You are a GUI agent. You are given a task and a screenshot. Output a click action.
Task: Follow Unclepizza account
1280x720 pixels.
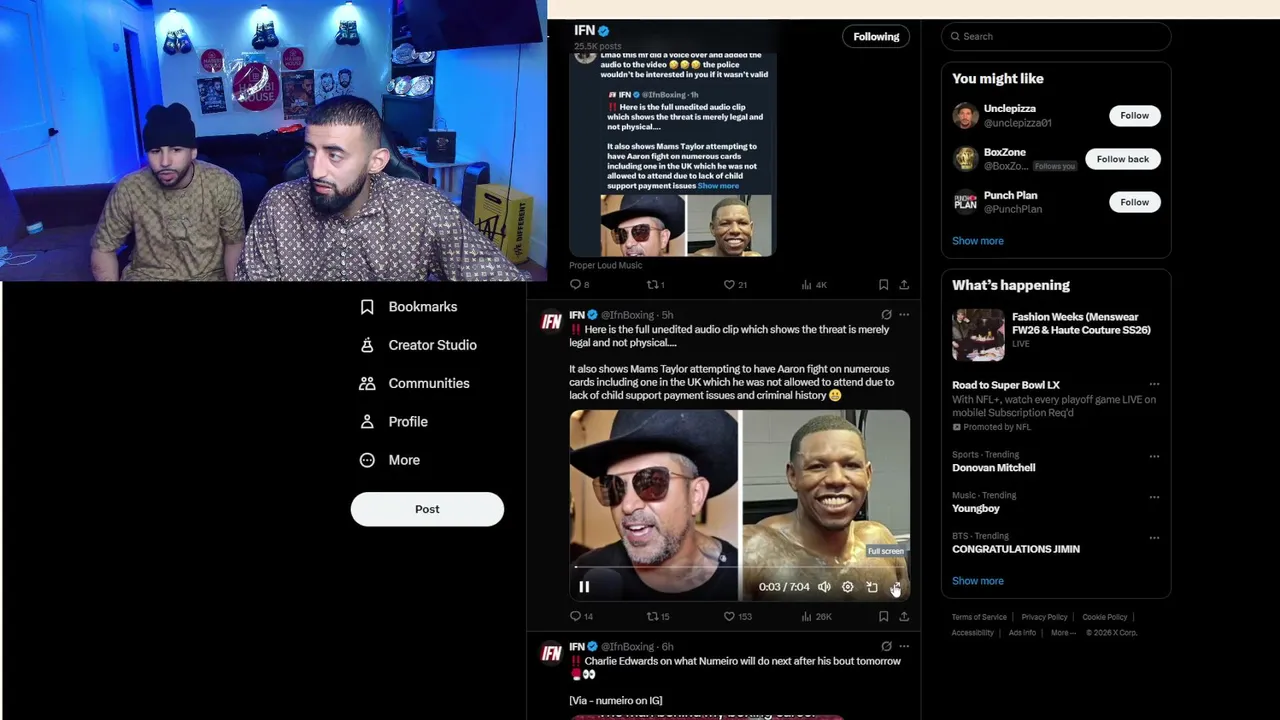1134,116
